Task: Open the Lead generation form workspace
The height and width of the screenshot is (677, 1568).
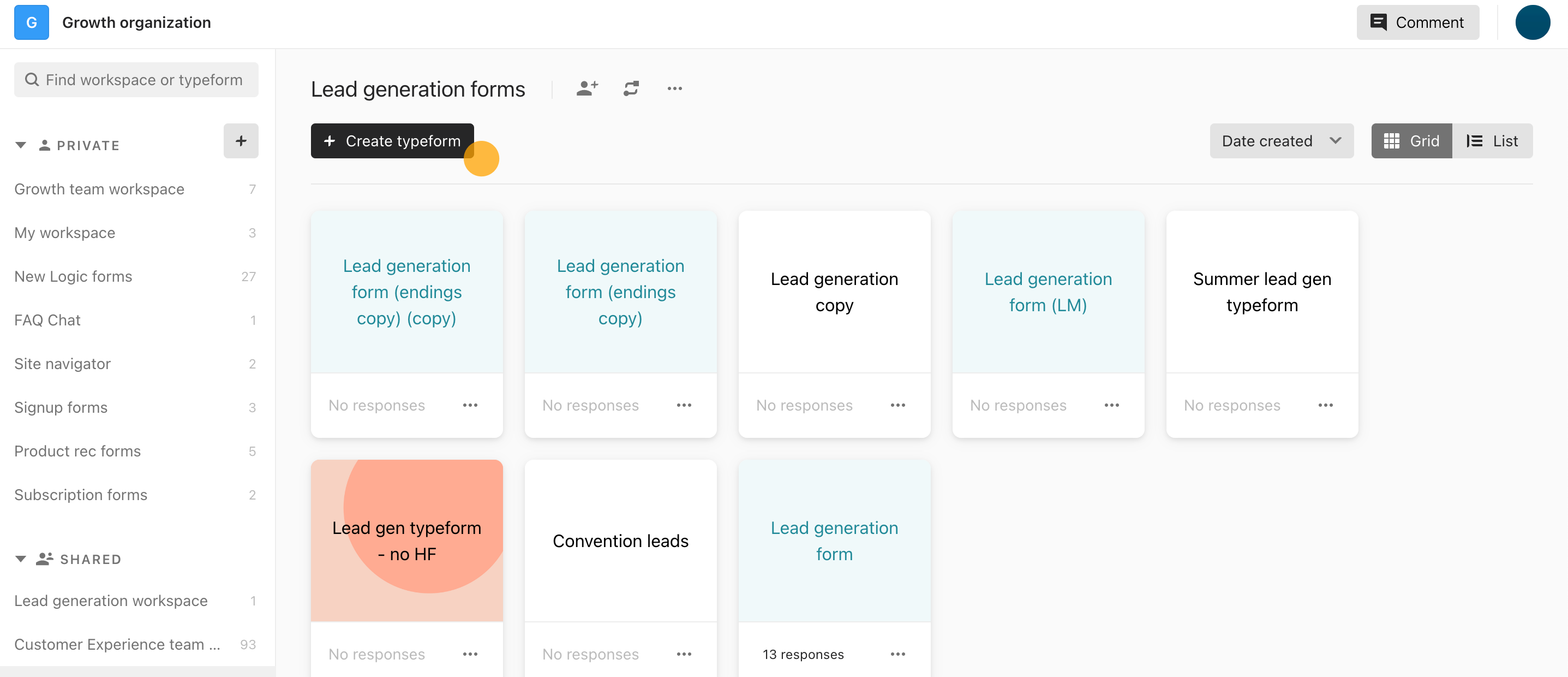Action: tap(111, 600)
